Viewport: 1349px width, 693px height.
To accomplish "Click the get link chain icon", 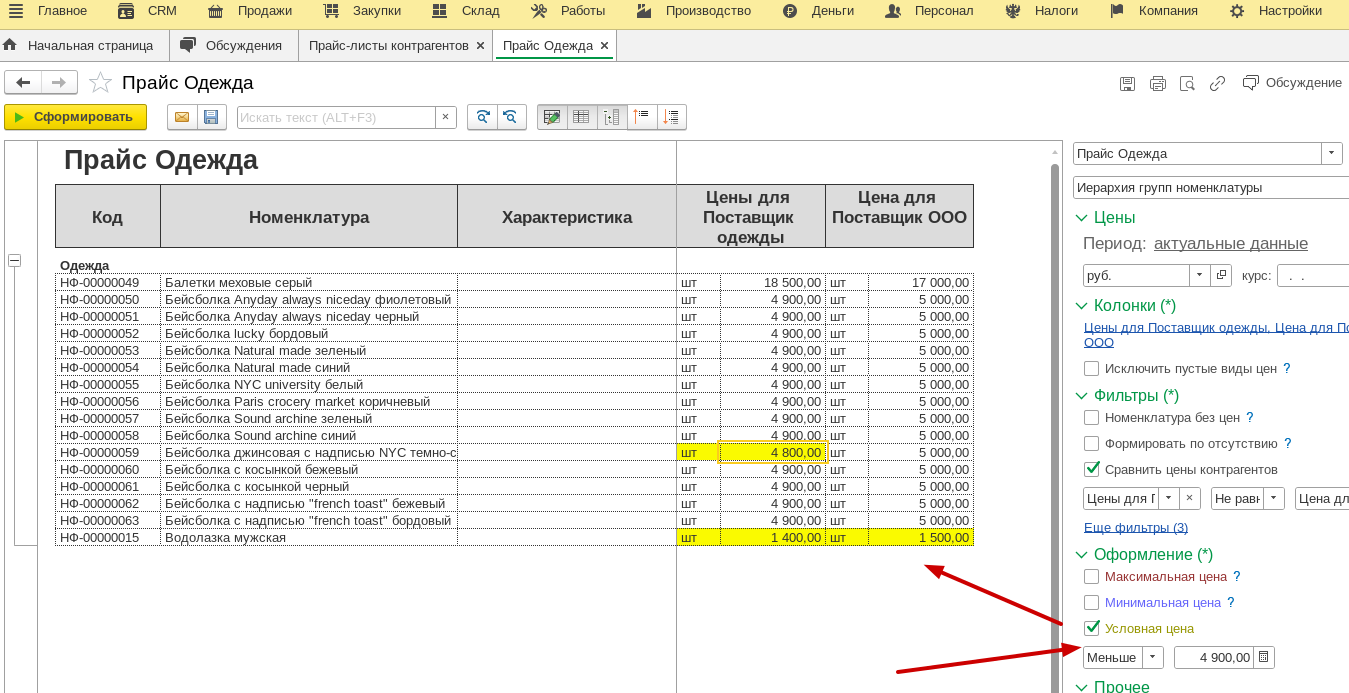I will 1217,83.
